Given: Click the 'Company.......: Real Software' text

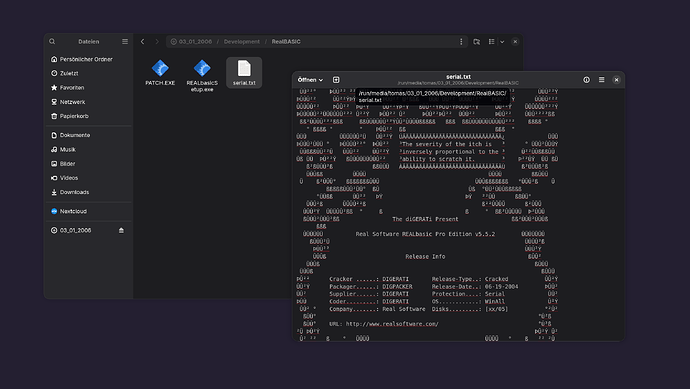Looking at the screenshot, I should (377, 309).
